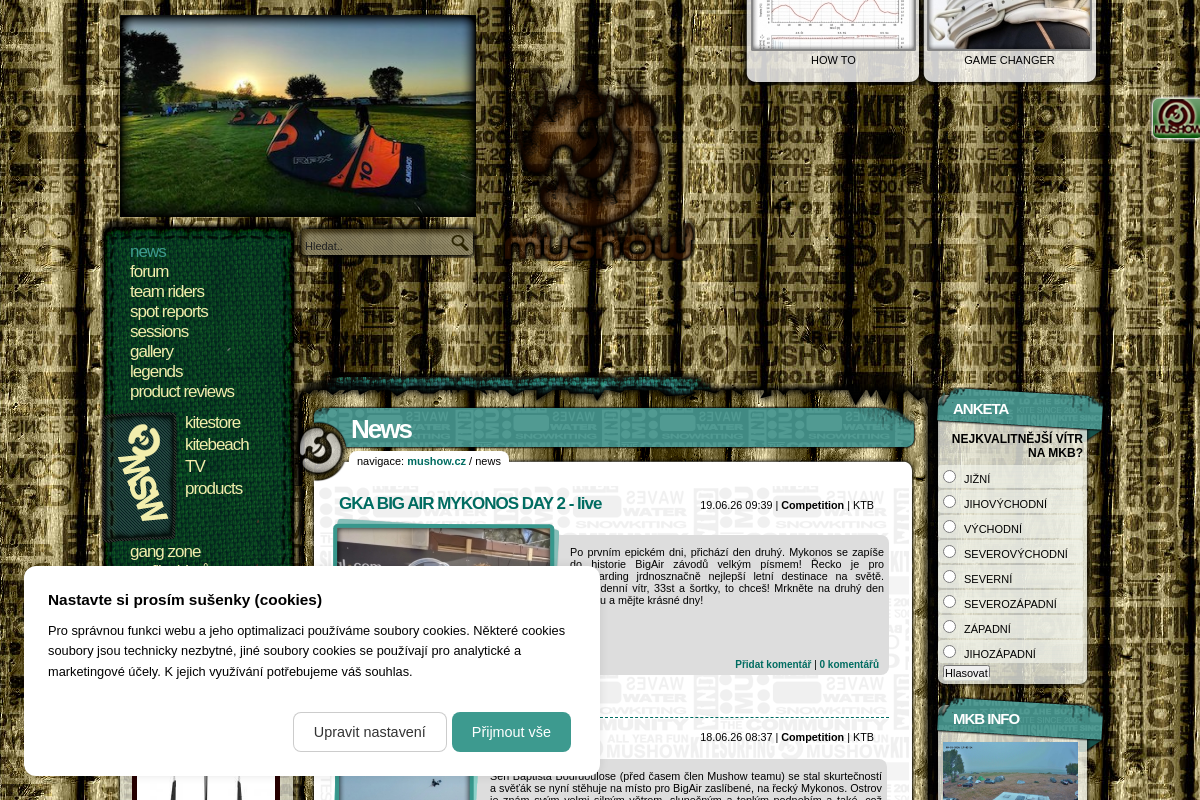1200x800 pixels.
Task: Click Přidat komentář link
Action: point(773,665)
